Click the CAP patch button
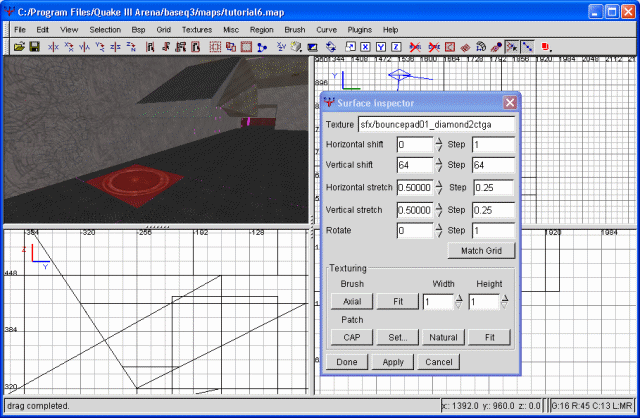The width and height of the screenshot is (640, 418). tap(352, 338)
